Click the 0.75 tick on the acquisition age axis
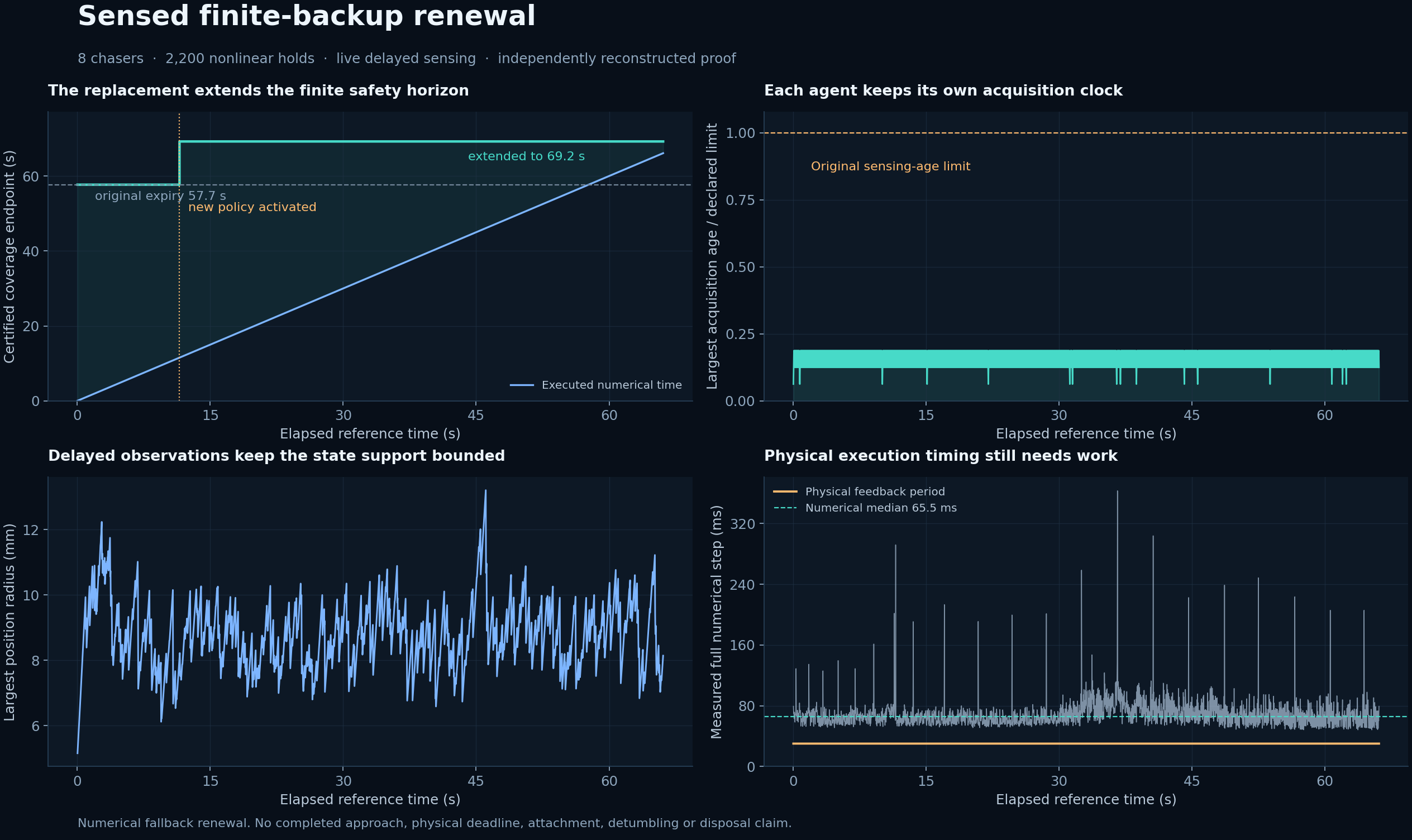 click(x=740, y=201)
